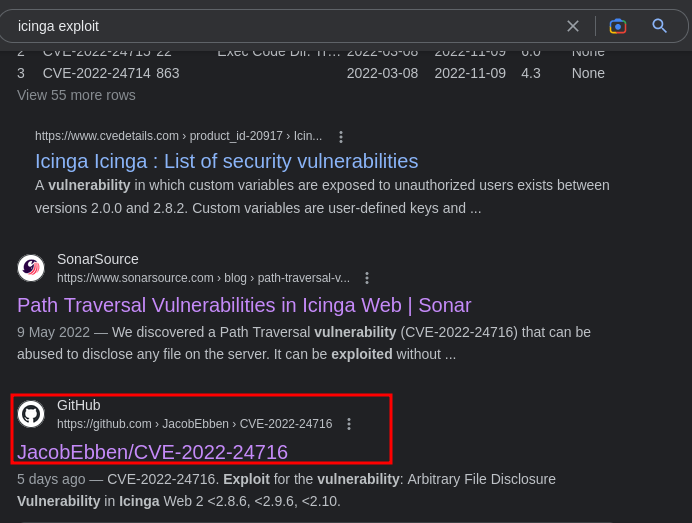This screenshot has width=692, height=523.
Task: Click the GitHub site logo
Action: (x=31, y=414)
